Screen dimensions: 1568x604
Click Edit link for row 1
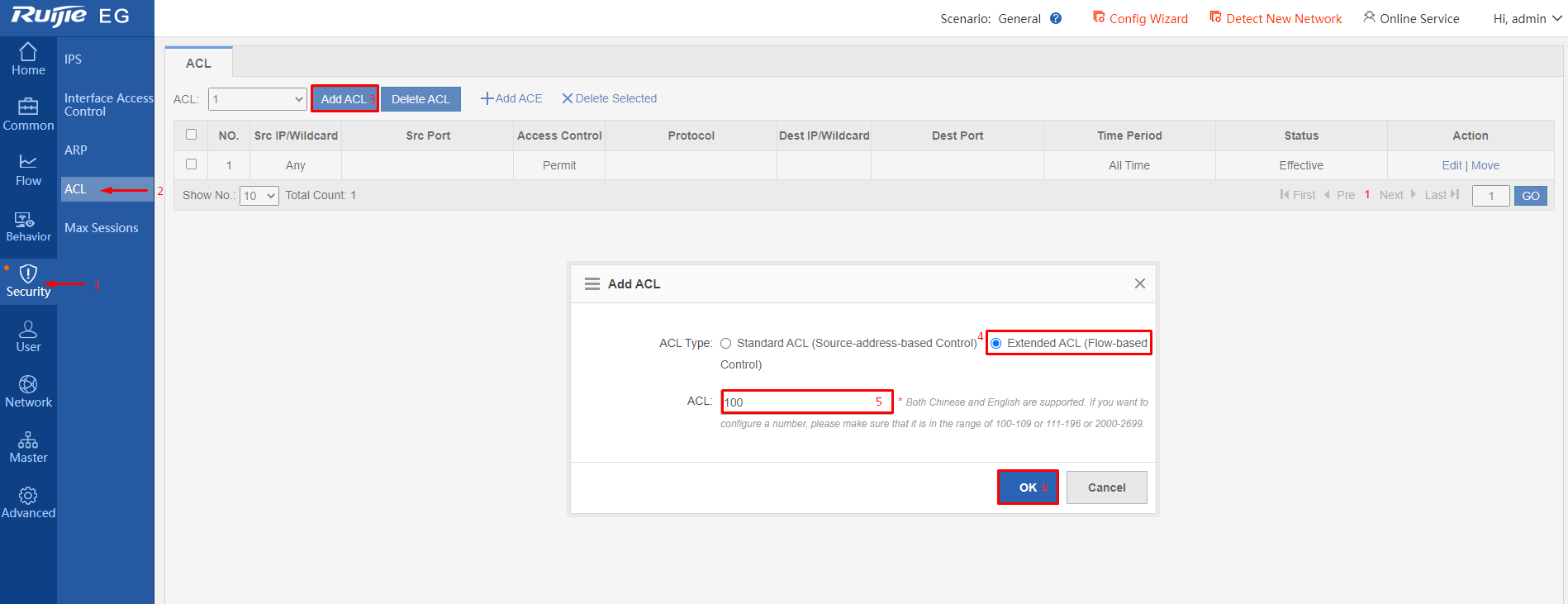tap(1452, 165)
